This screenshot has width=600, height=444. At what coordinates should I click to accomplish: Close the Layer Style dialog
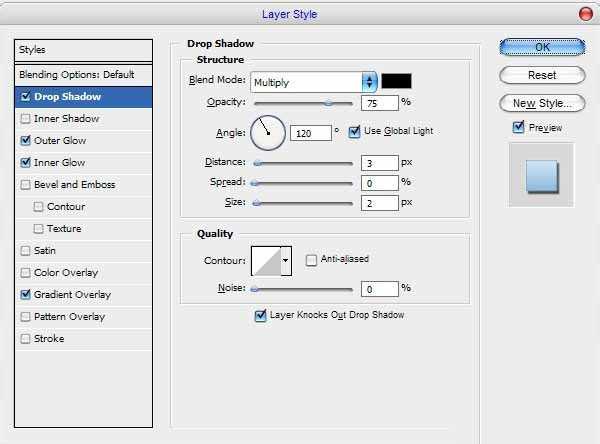pyautogui.click(x=585, y=14)
